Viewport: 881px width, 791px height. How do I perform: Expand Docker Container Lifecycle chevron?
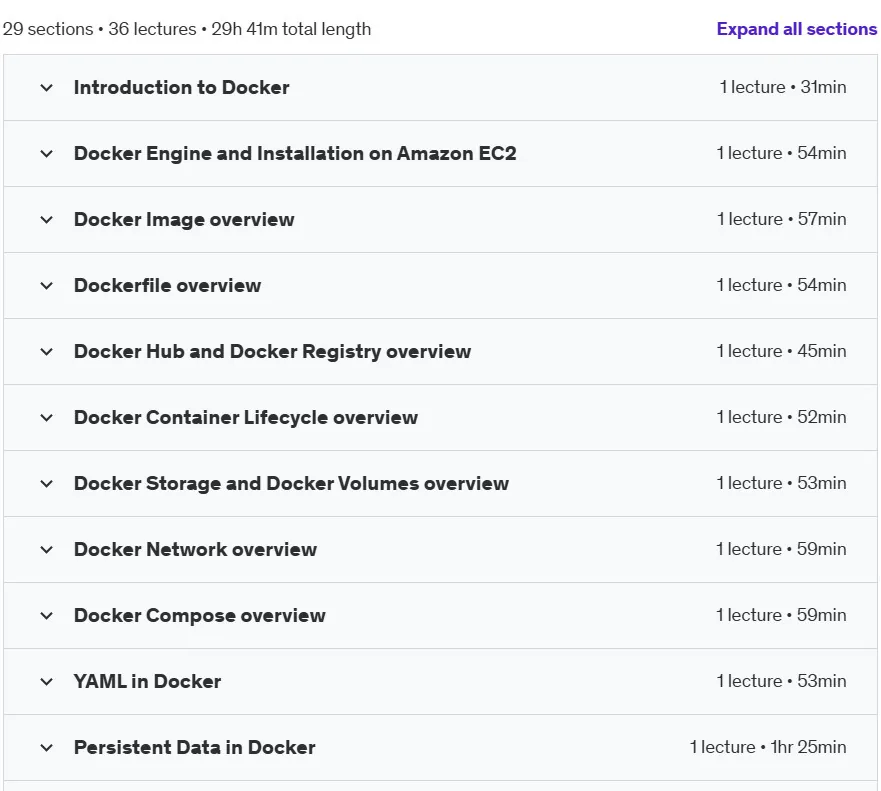[47, 417]
